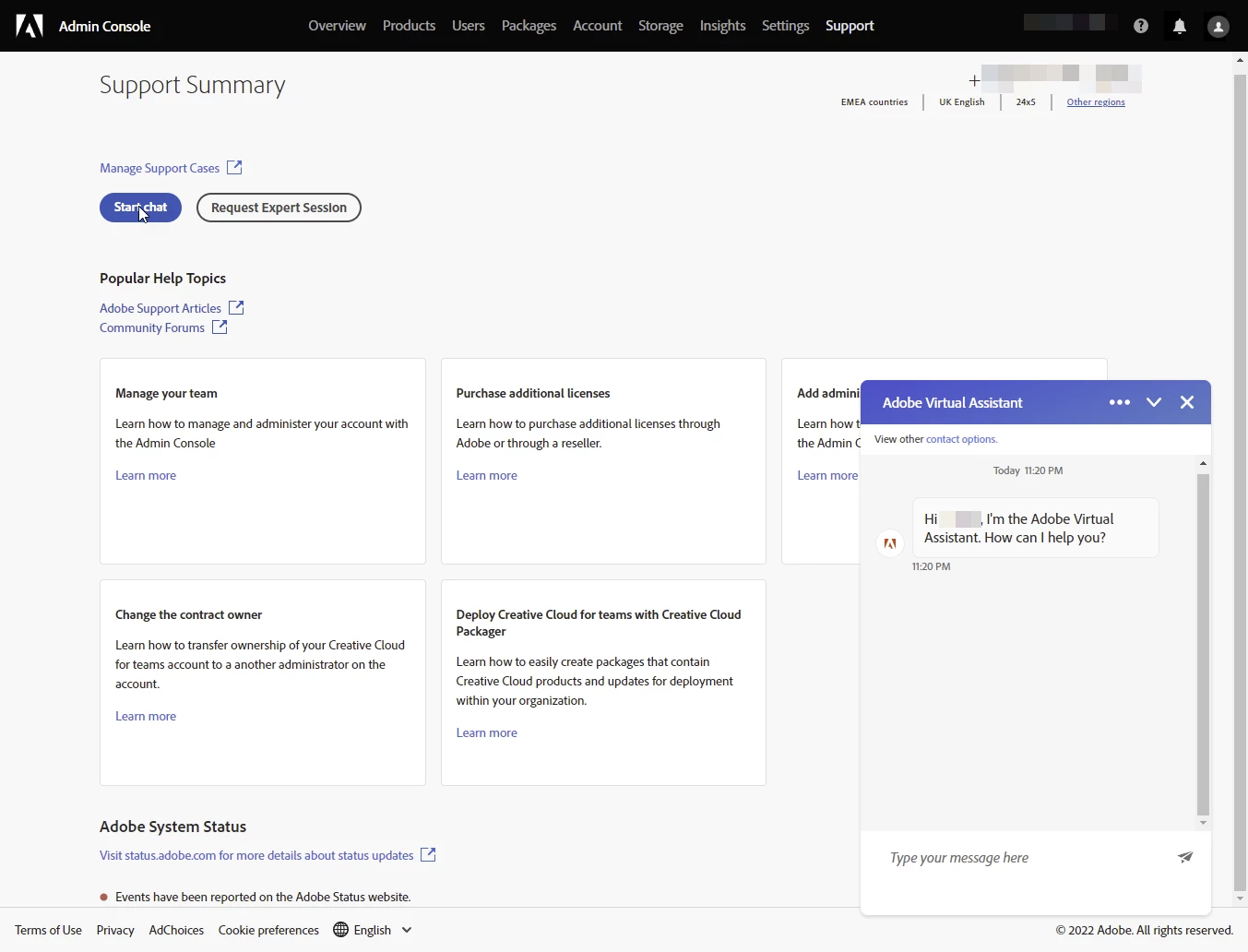Click the red status event indicator dot

click(103, 897)
